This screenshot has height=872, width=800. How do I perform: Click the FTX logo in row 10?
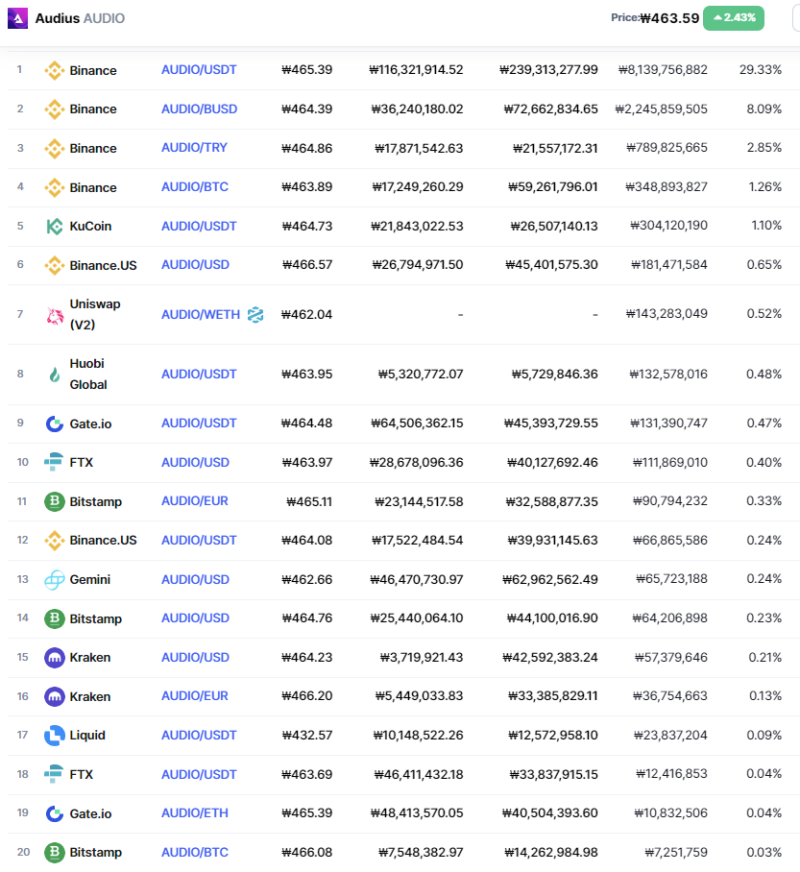click(53, 462)
